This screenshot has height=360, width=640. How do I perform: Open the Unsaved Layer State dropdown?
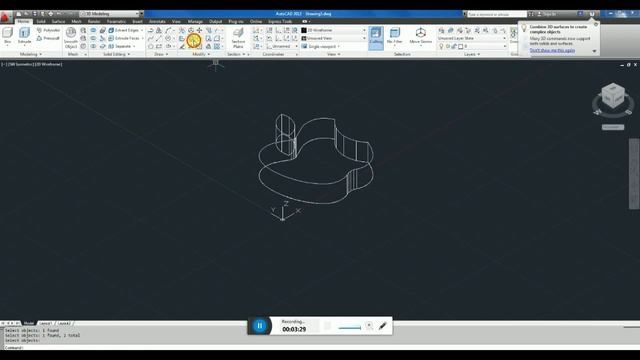[x=472, y=38]
